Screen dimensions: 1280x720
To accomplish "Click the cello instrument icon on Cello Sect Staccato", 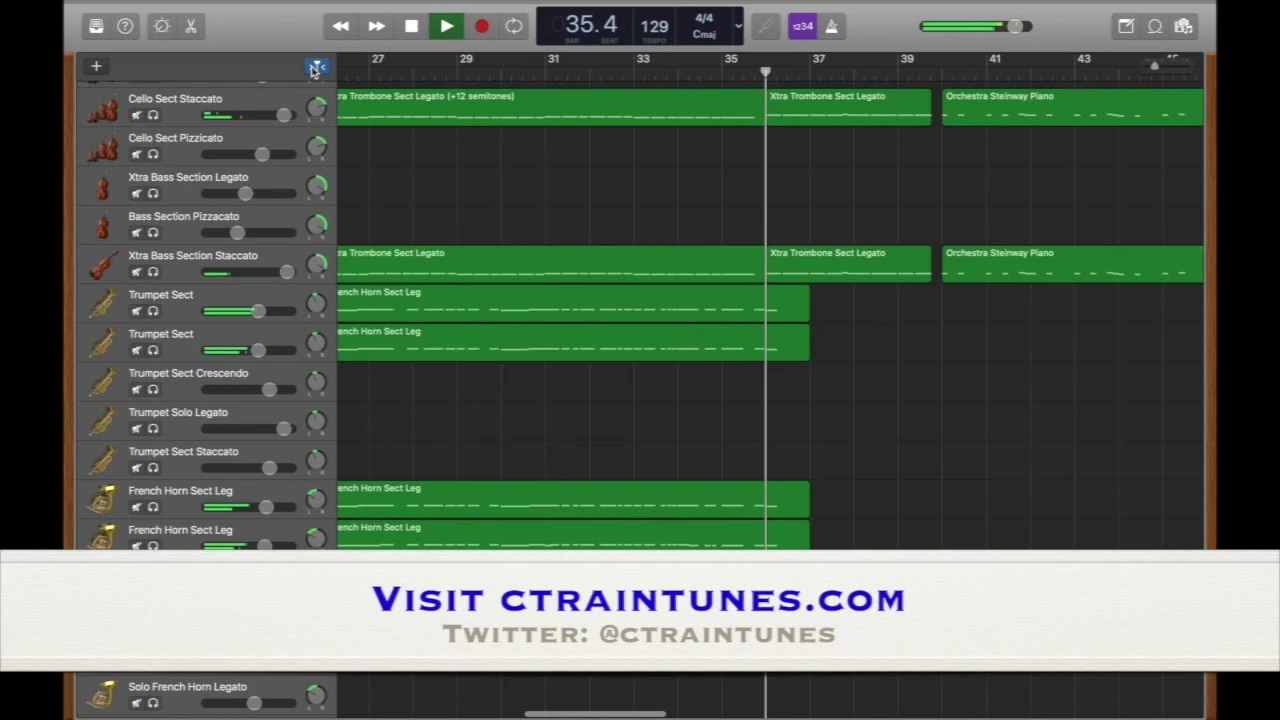I will 104,110.
